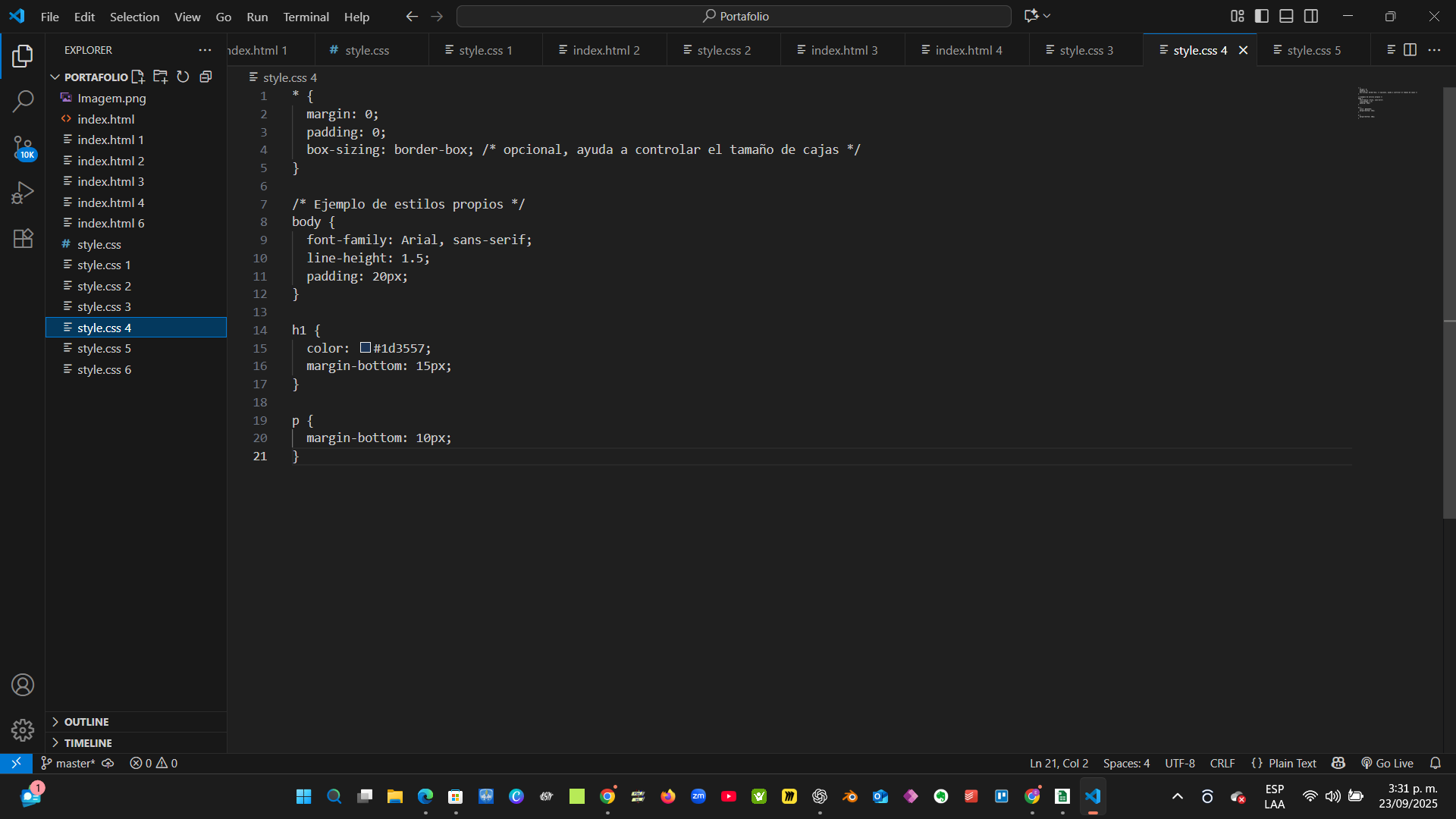Click master* branch in status bar
The width and height of the screenshot is (1456, 819).
click(x=68, y=763)
